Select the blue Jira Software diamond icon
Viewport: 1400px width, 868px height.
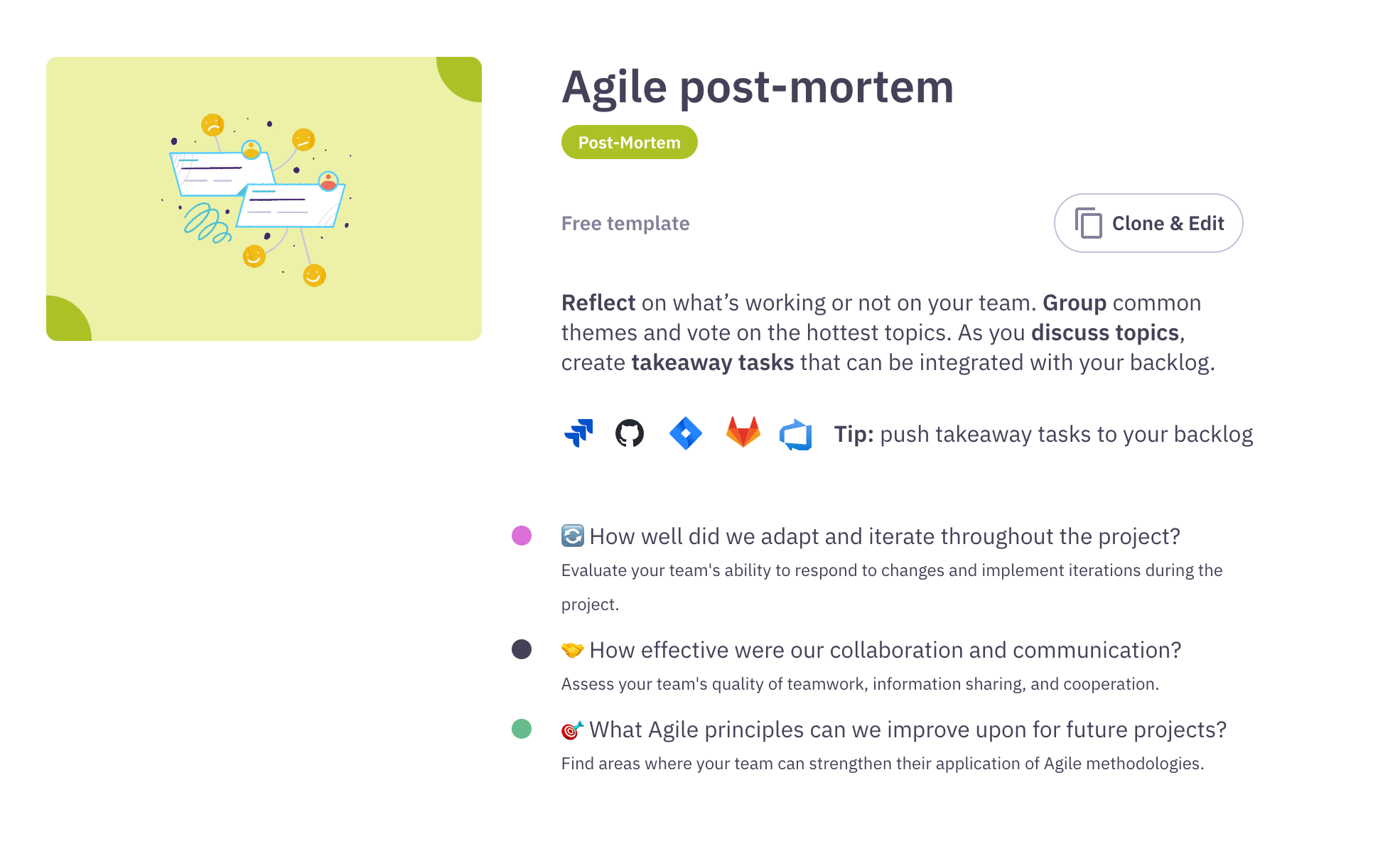click(685, 433)
